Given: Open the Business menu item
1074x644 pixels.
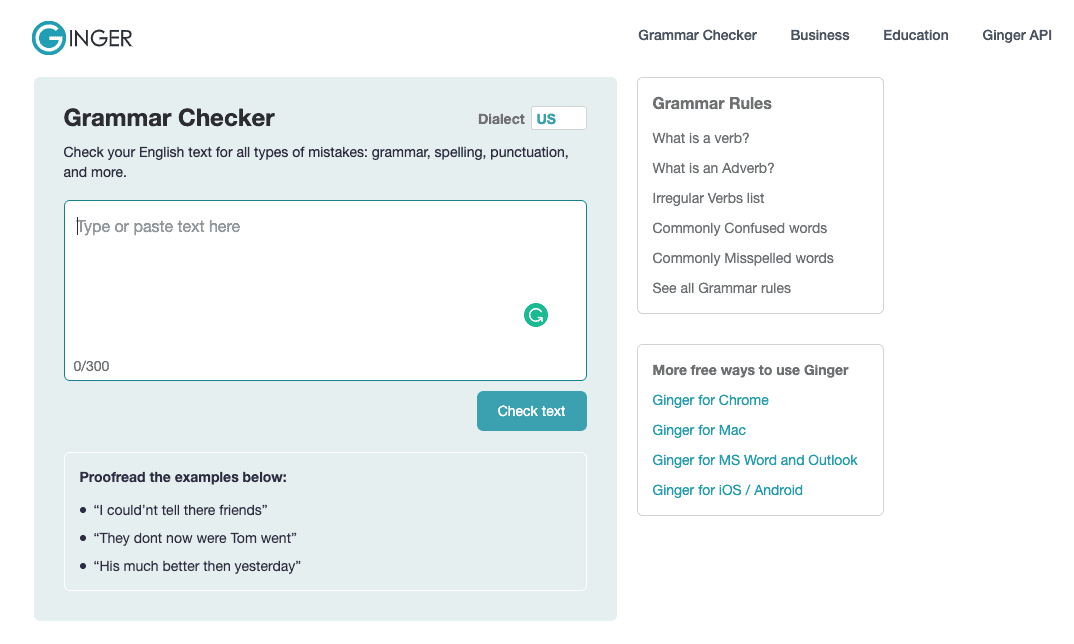Looking at the screenshot, I should pos(819,35).
